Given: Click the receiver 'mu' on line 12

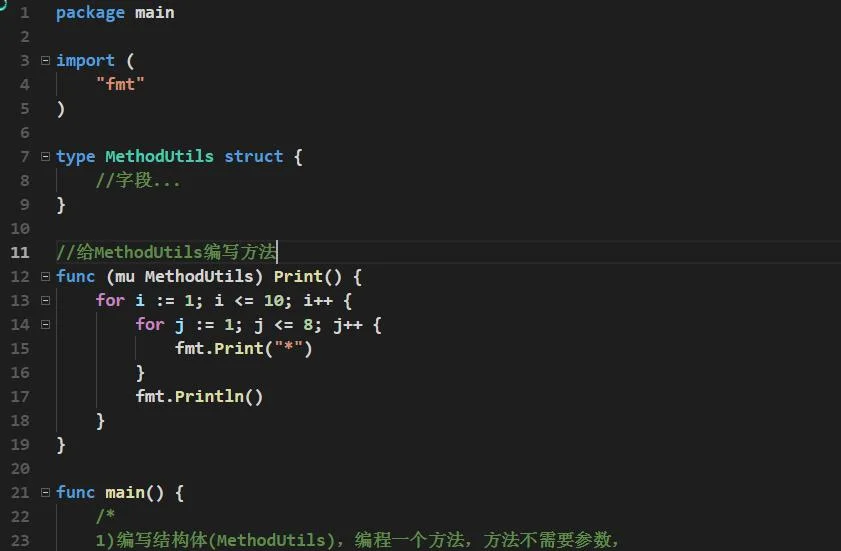Looking at the screenshot, I should (125, 277).
